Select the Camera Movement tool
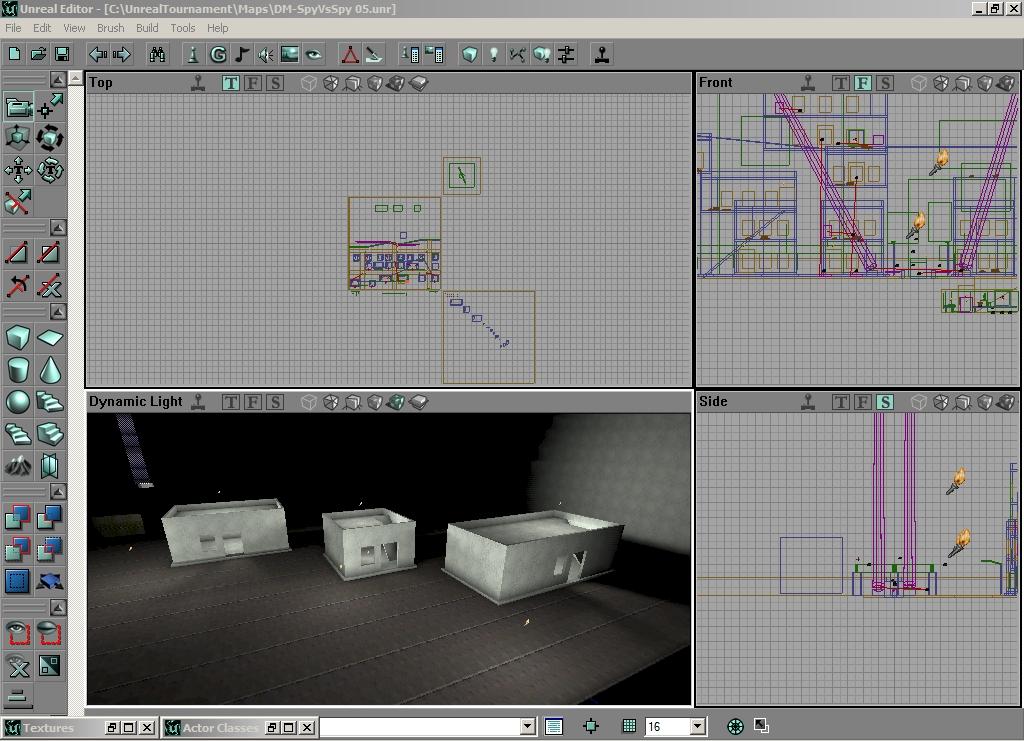The width and height of the screenshot is (1024, 741). pos(18,107)
